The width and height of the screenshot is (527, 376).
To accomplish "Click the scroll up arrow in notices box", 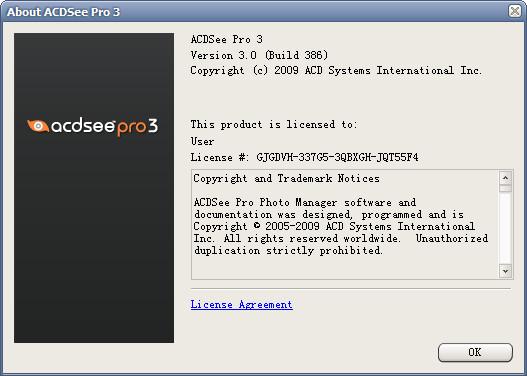I will pyautogui.click(x=505, y=178).
